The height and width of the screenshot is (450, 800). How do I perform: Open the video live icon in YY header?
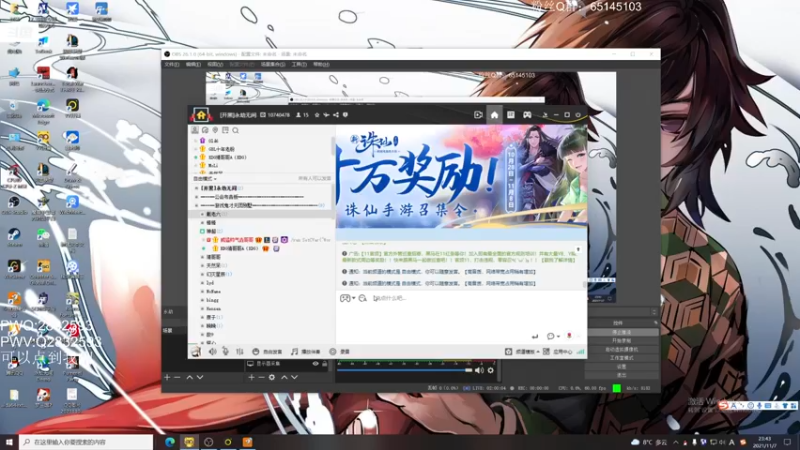click(478, 115)
